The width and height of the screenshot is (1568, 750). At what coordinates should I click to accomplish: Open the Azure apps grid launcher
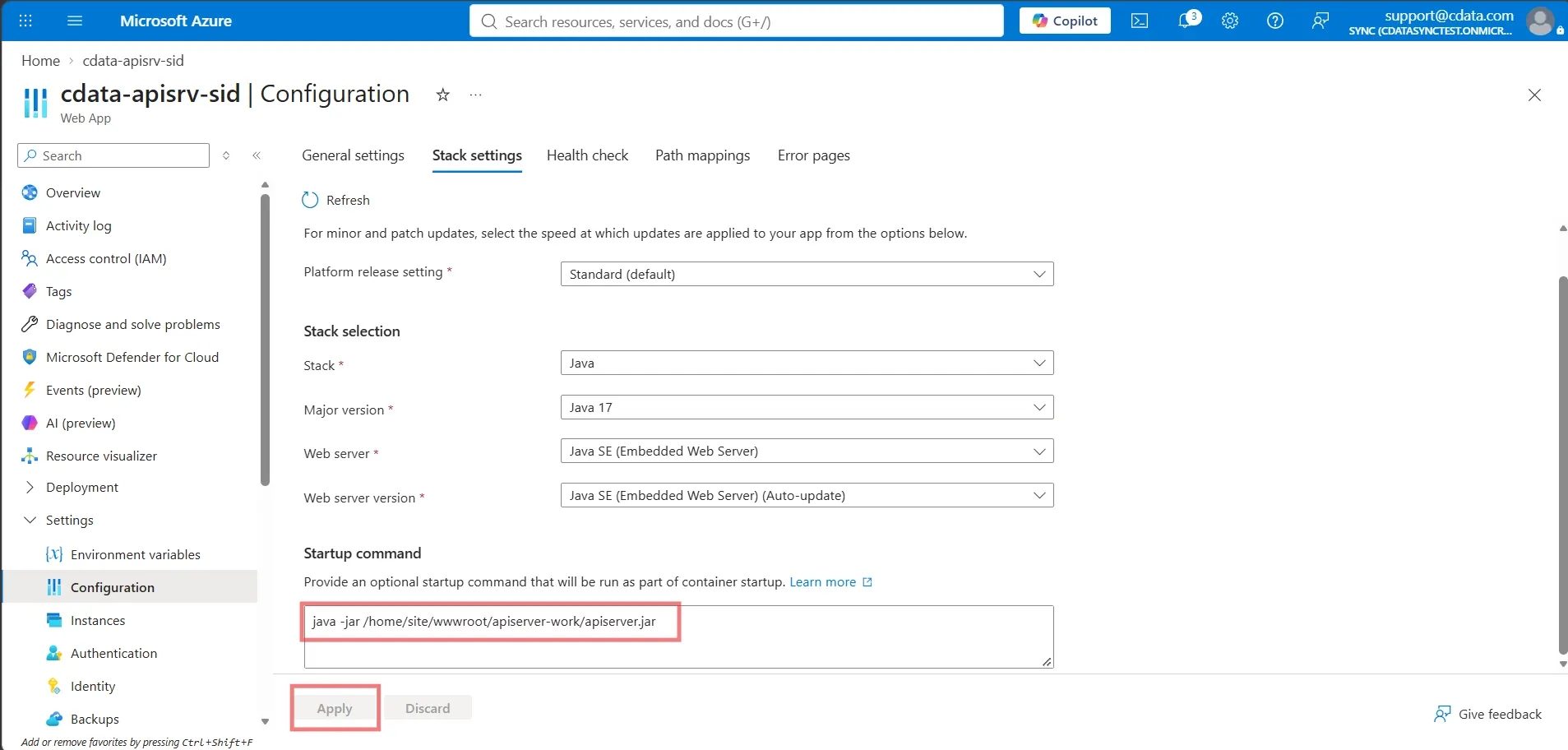tap(25, 21)
